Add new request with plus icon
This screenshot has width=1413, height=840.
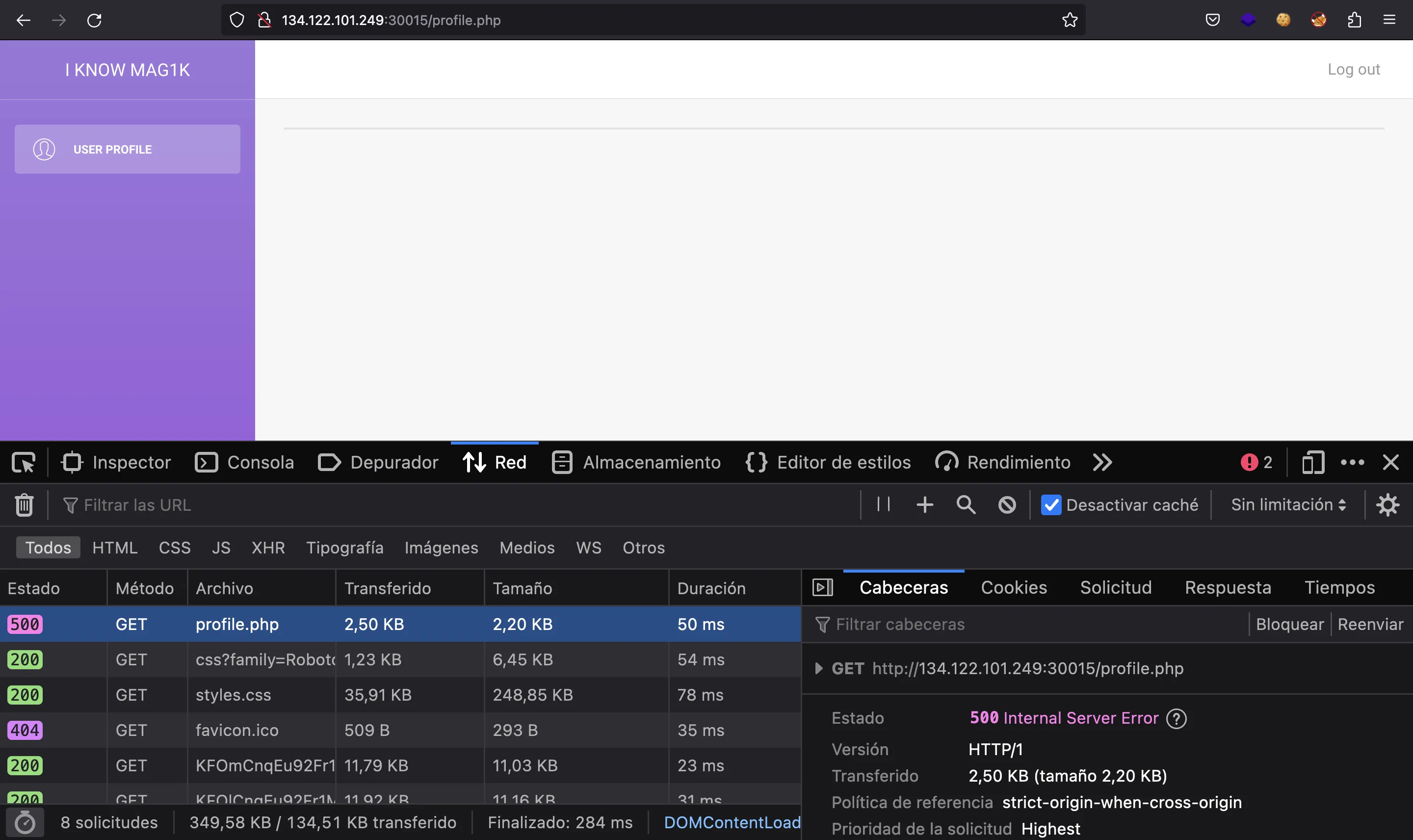coord(925,504)
